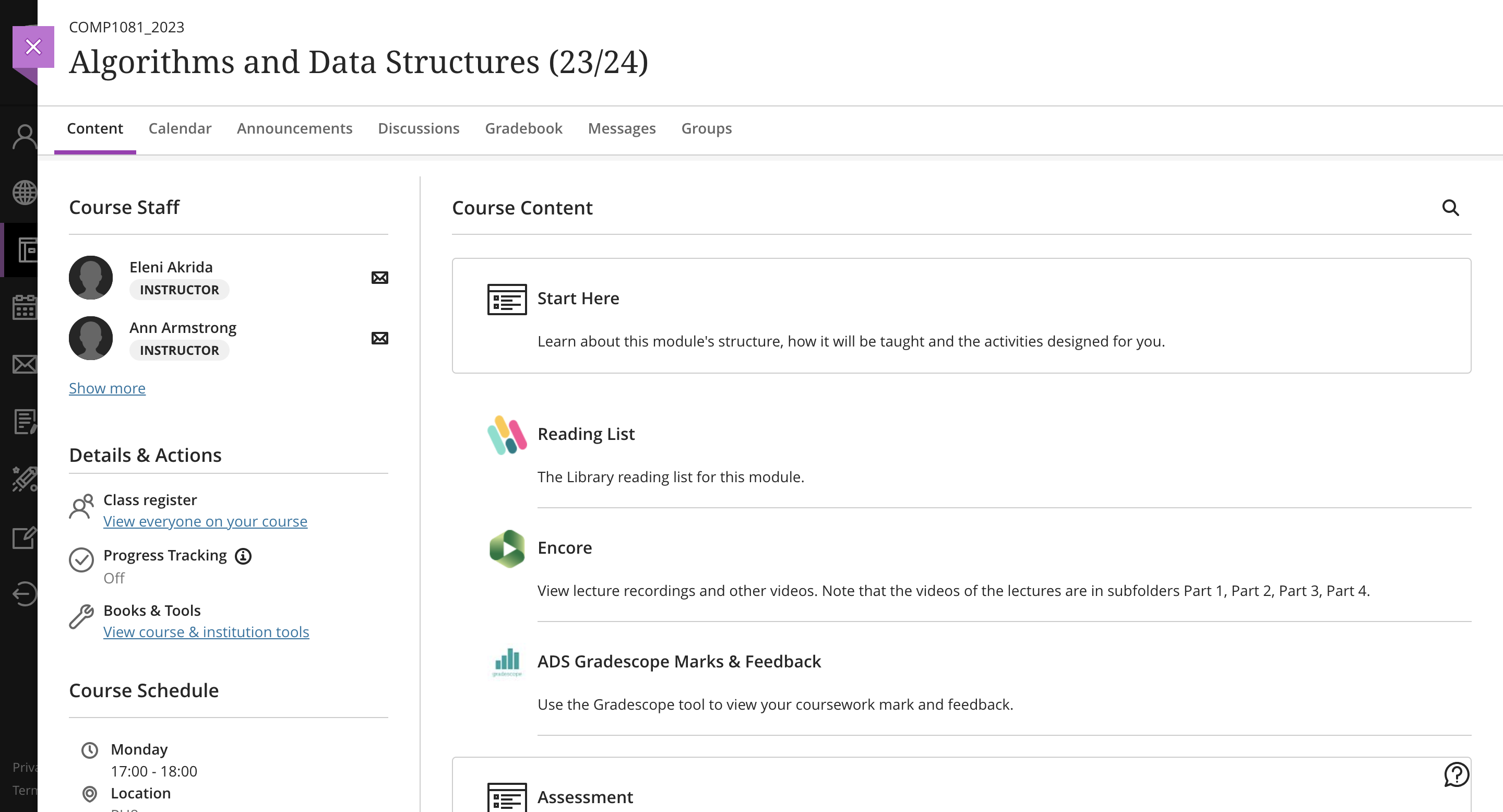
Task: Click View everyone on your course
Action: coord(206,521)
